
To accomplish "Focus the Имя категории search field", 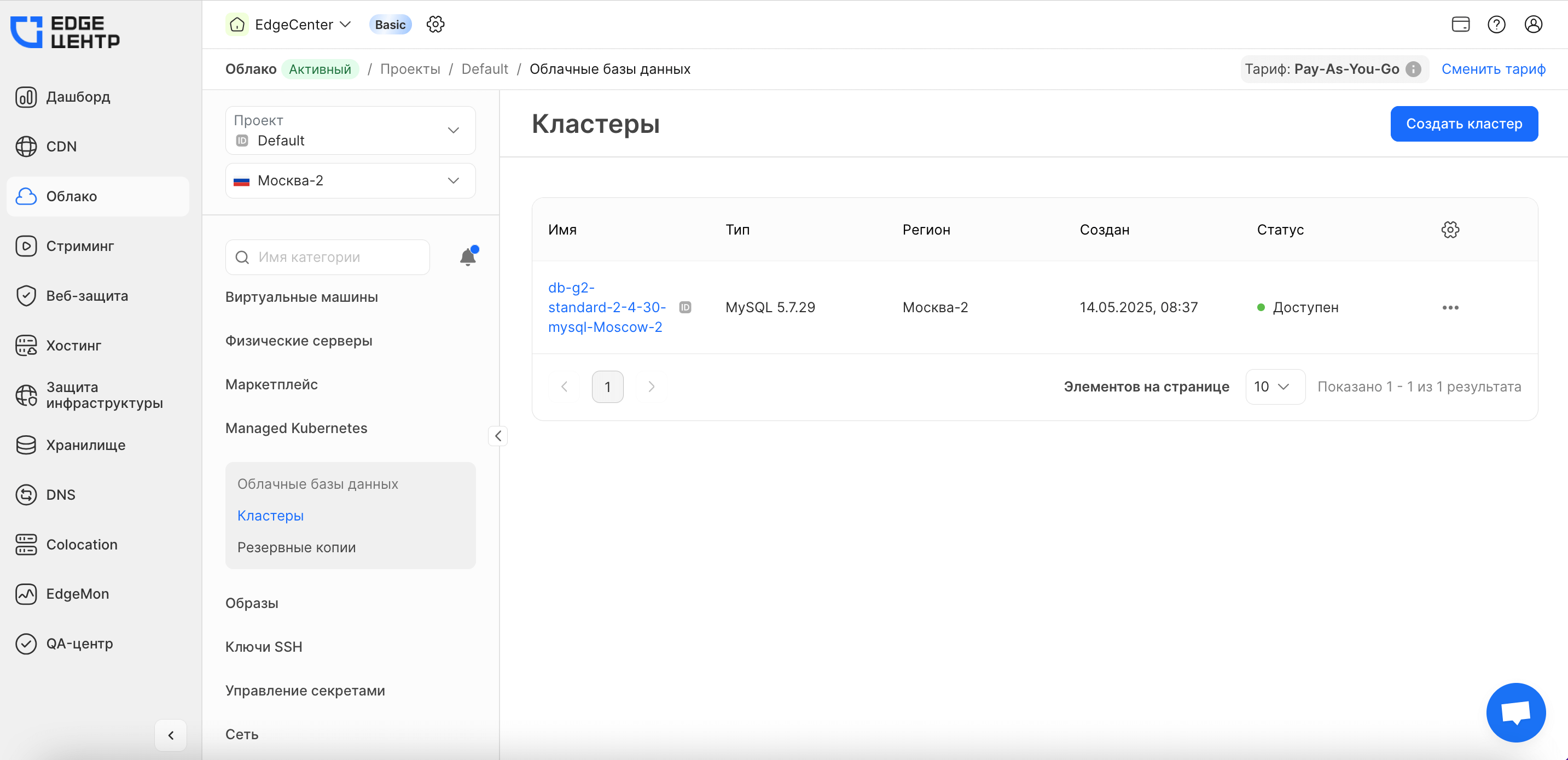I will 335,257.
